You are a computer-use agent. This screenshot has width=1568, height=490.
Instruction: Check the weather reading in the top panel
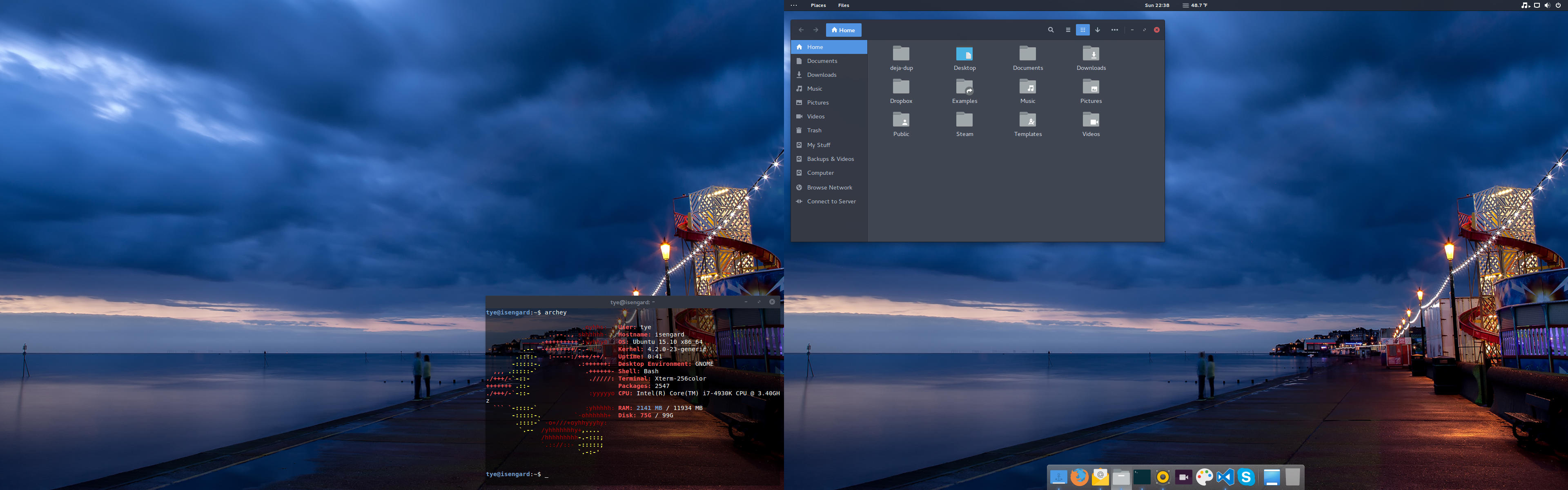click(x=1194, y=5)
